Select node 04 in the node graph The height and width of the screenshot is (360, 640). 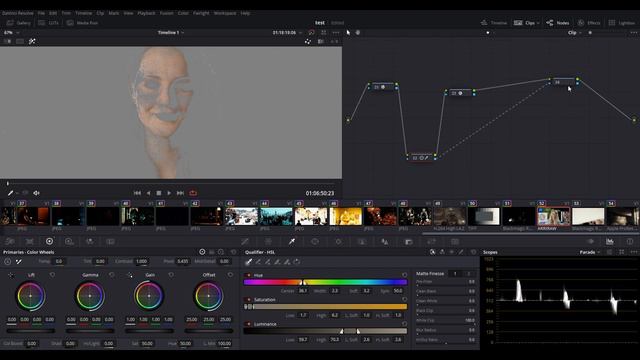[564, 82]
